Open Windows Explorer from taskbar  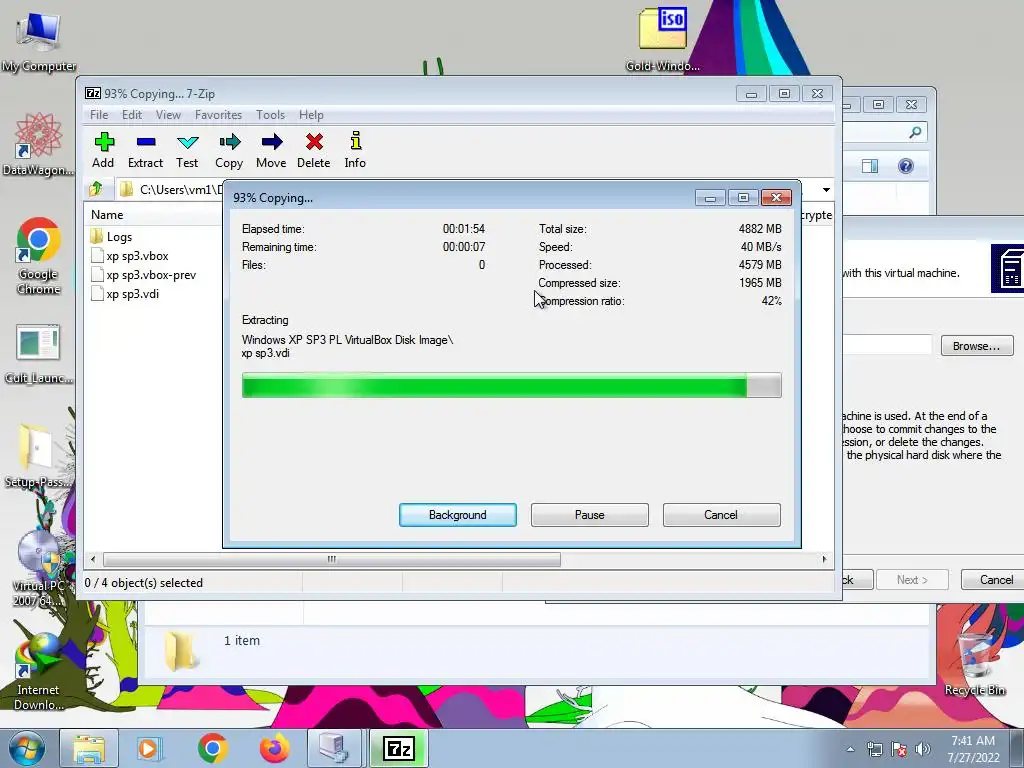(89, 748)
